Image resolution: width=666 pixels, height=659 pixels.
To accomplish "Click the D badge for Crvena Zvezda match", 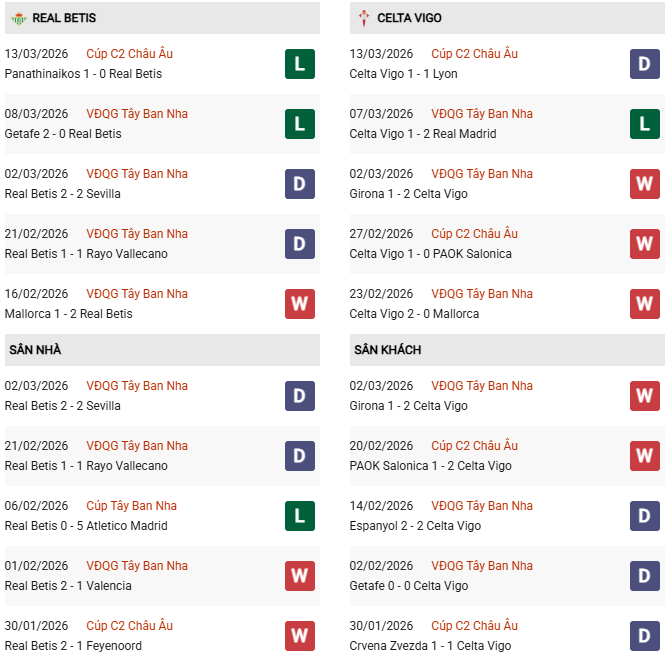I will click(x=645, y=636).
